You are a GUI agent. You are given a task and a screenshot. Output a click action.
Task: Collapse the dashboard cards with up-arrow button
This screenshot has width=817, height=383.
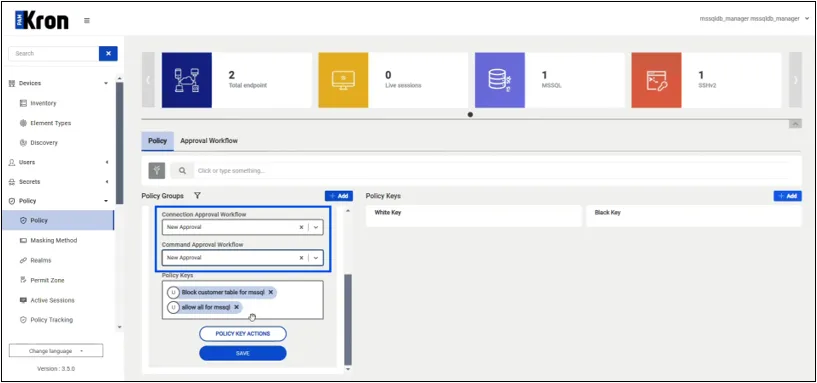pos(795,124)
